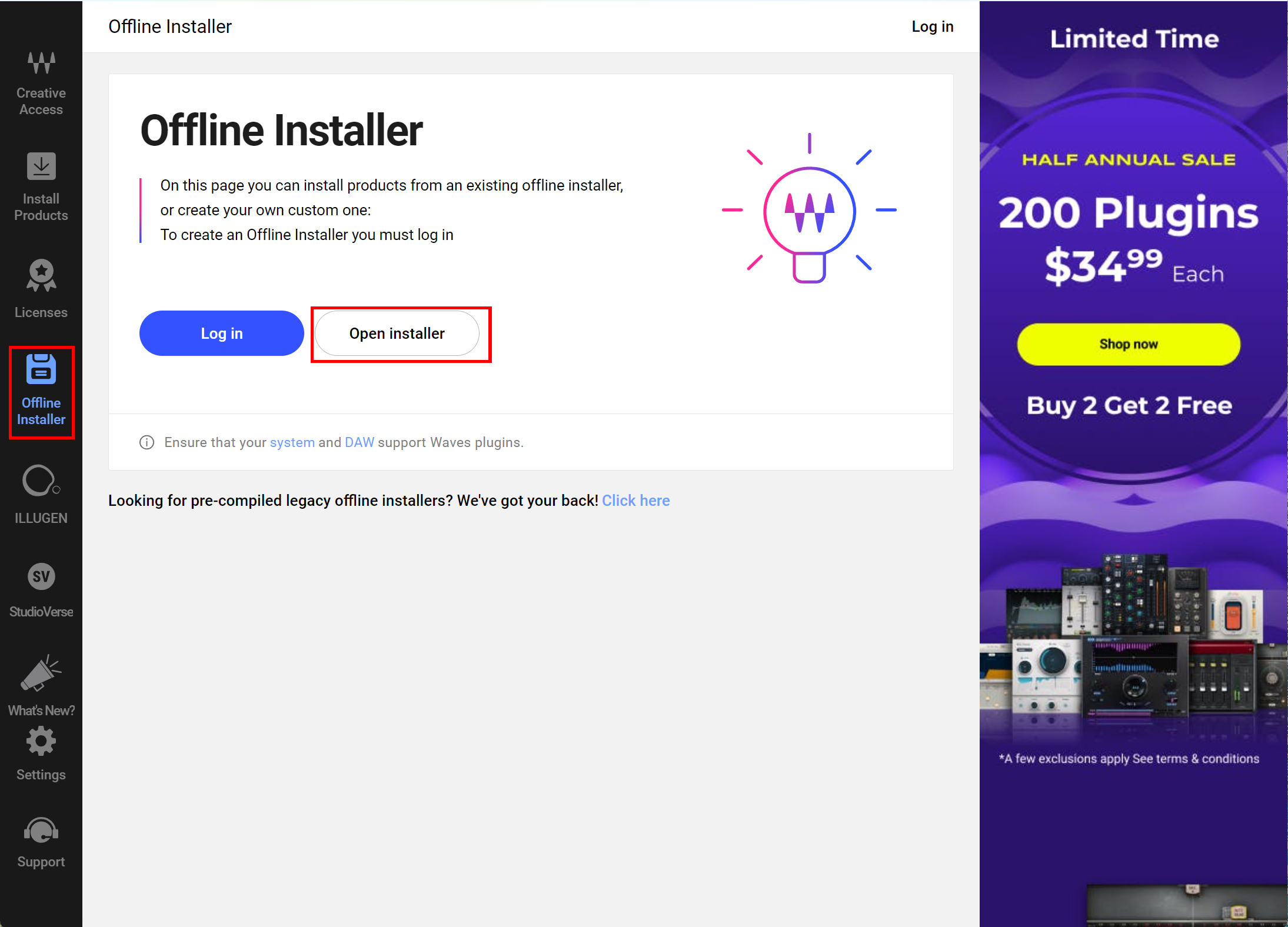
Task: Open the ILLUGEN sidebar item
Action: point(41,494)
